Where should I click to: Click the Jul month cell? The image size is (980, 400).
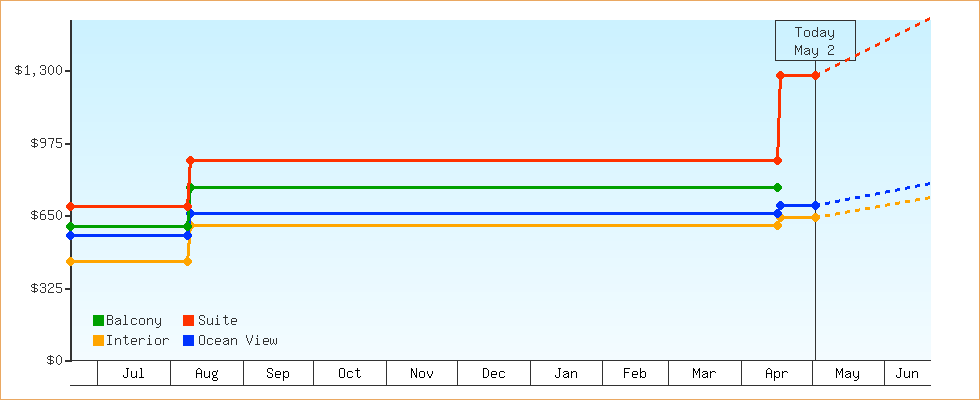(134, 373)
